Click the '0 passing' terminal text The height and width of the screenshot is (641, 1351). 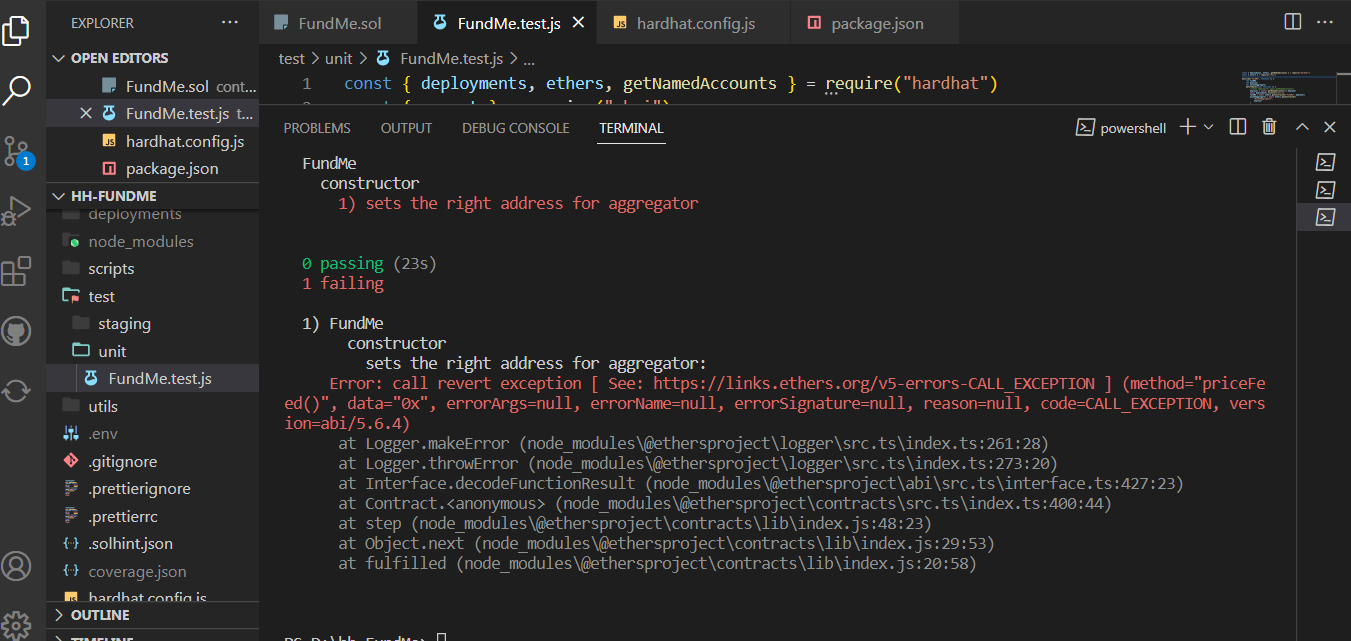tap(343, 264)
